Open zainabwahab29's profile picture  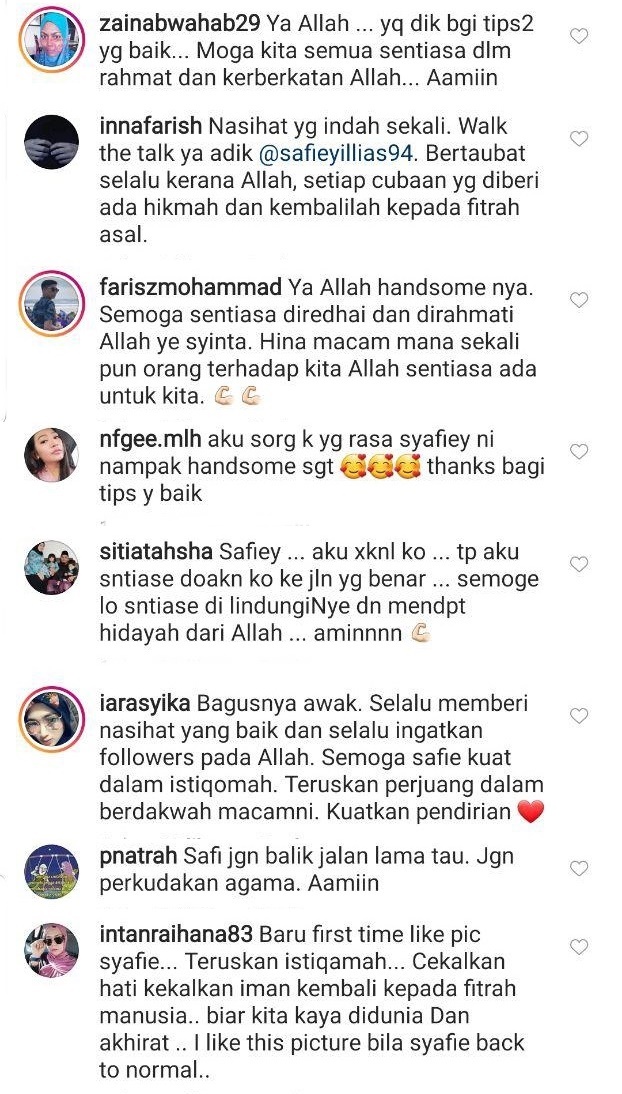pyautogui.click(x=52, y=40)
